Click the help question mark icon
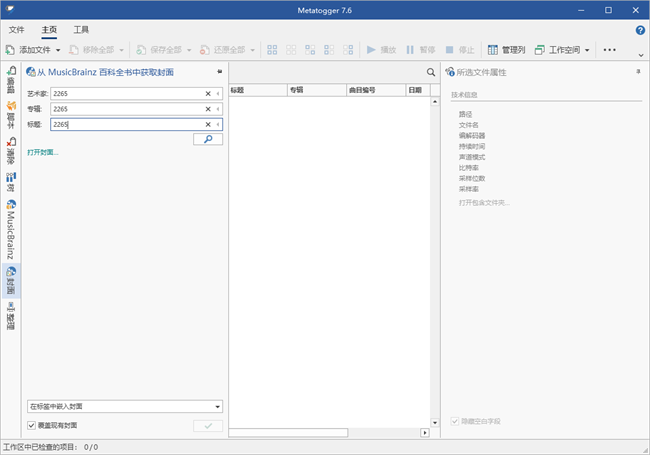This screenshot has width=650, height=455. [x=640, y=30]
